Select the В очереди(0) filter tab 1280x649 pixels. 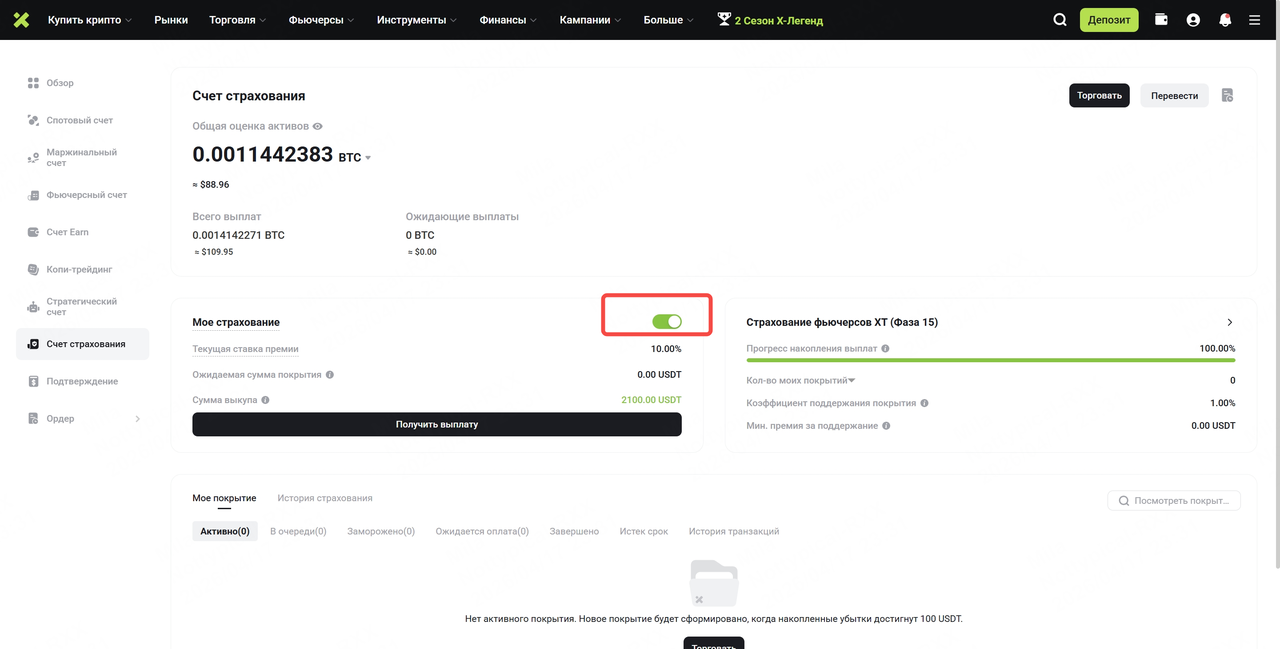coord(298,531)
